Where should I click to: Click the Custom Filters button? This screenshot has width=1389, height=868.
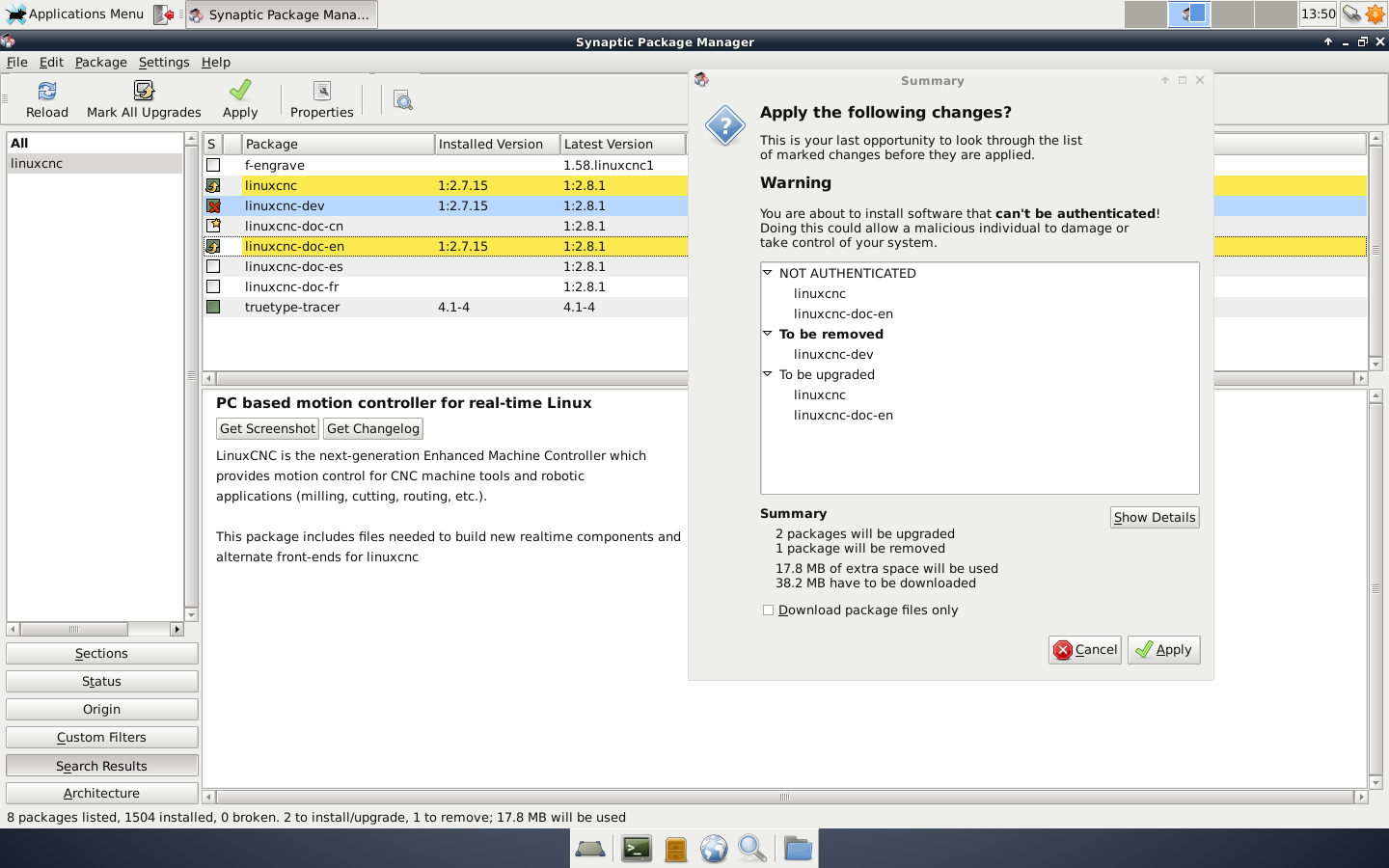point(102,738)
